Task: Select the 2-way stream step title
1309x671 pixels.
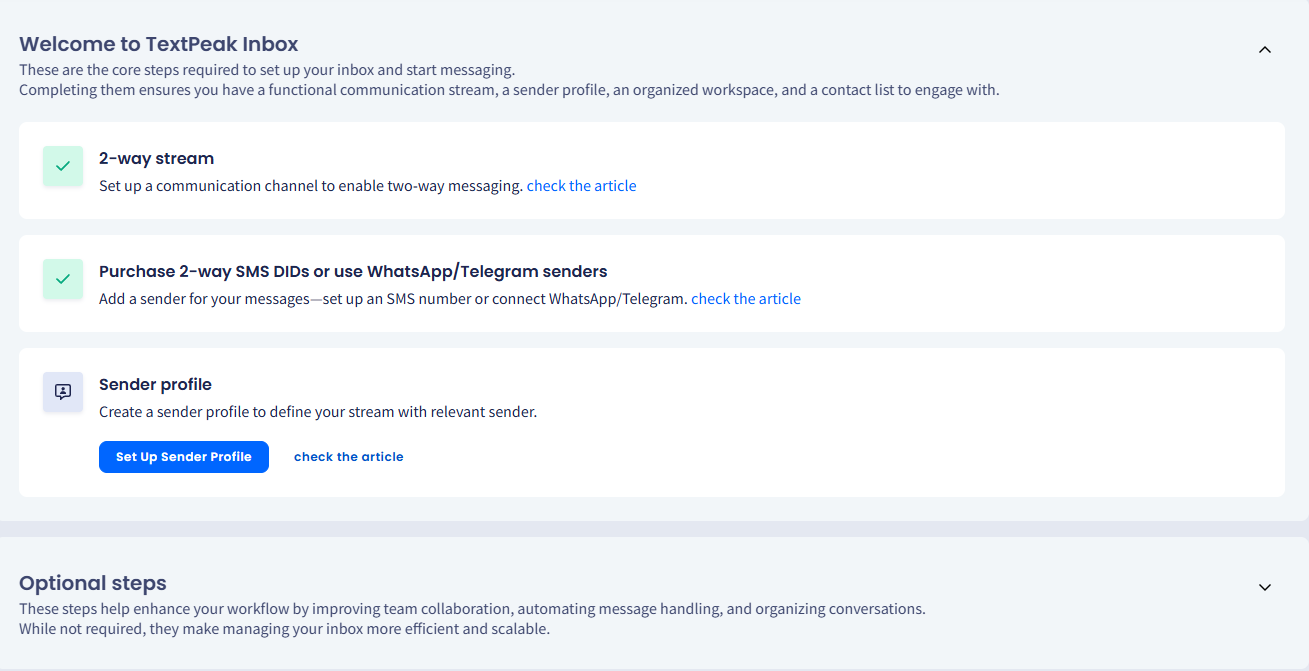Action: point(157,158)
